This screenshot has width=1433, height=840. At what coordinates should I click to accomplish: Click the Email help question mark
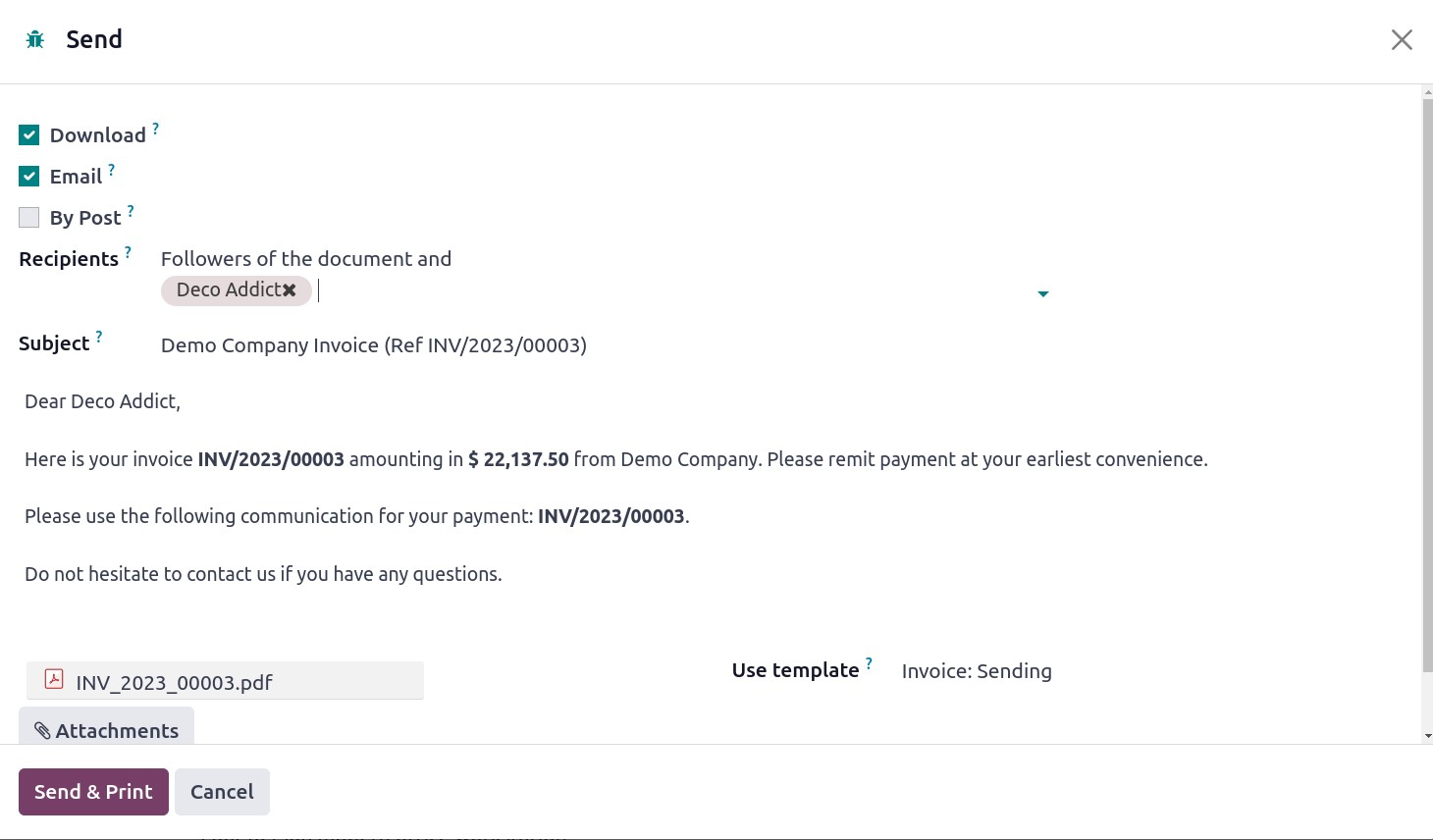point(111,170)
